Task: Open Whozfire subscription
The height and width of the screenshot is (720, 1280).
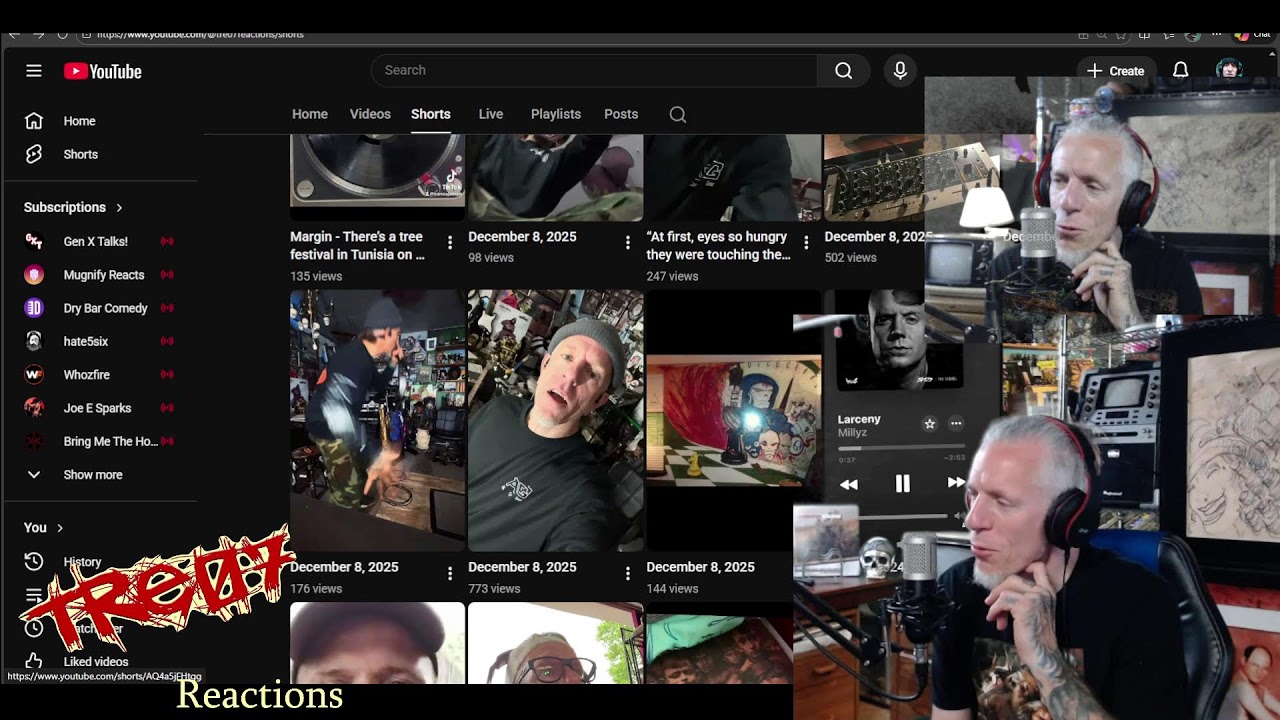Action: [x=87, y=375]
